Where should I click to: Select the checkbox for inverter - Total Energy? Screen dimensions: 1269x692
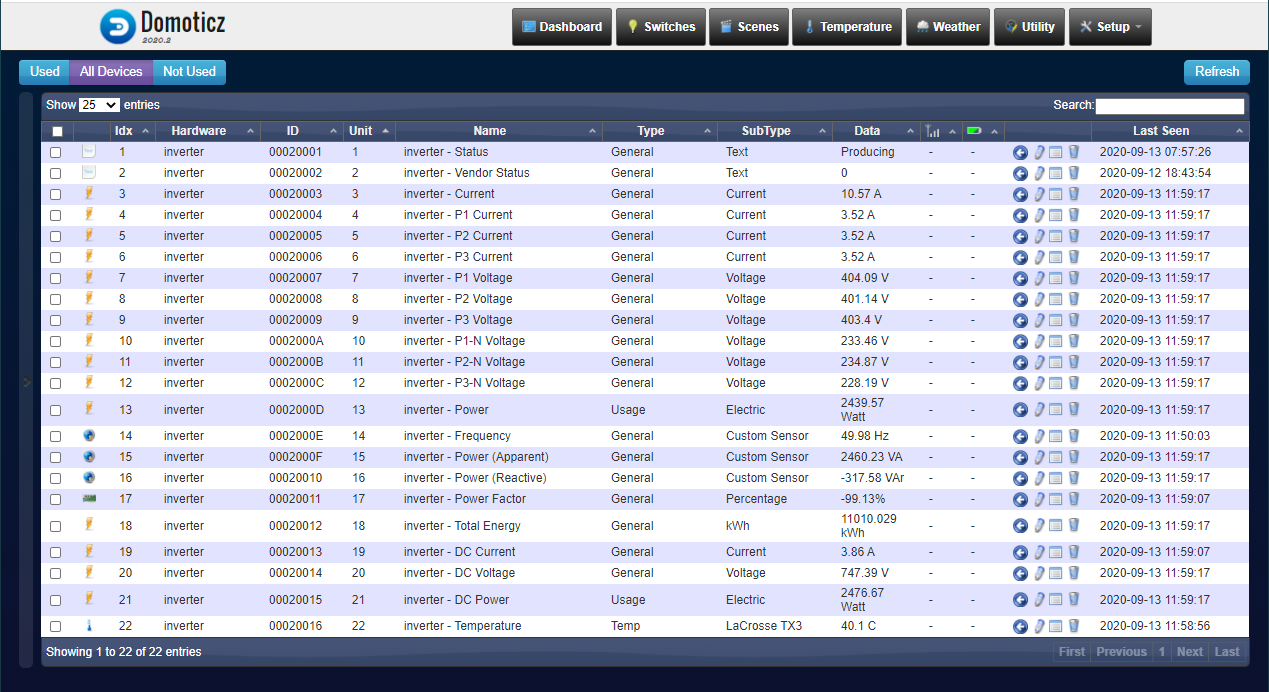(56, 526)
